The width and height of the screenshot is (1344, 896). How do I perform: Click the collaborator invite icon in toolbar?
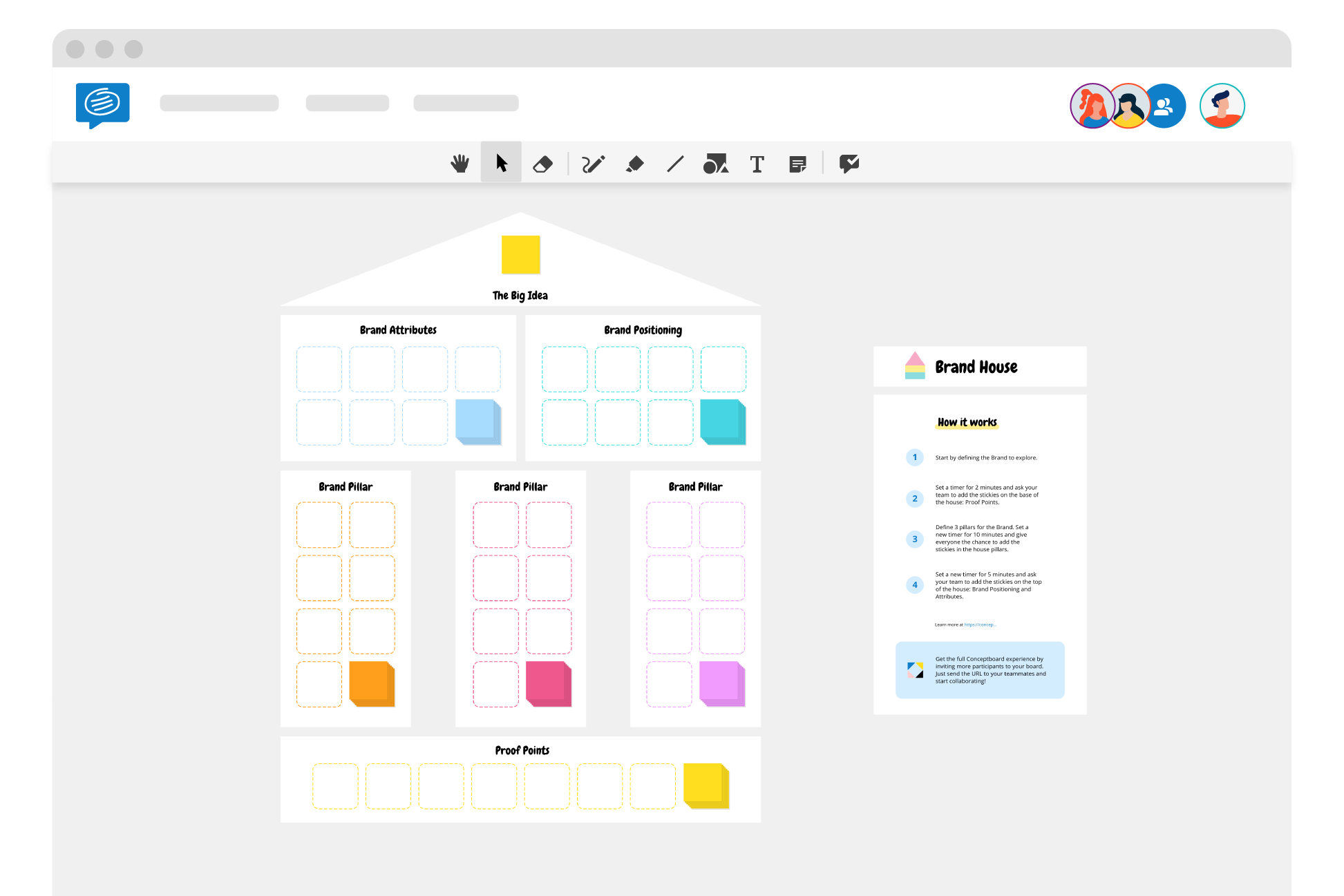(x=1163, y=104)
